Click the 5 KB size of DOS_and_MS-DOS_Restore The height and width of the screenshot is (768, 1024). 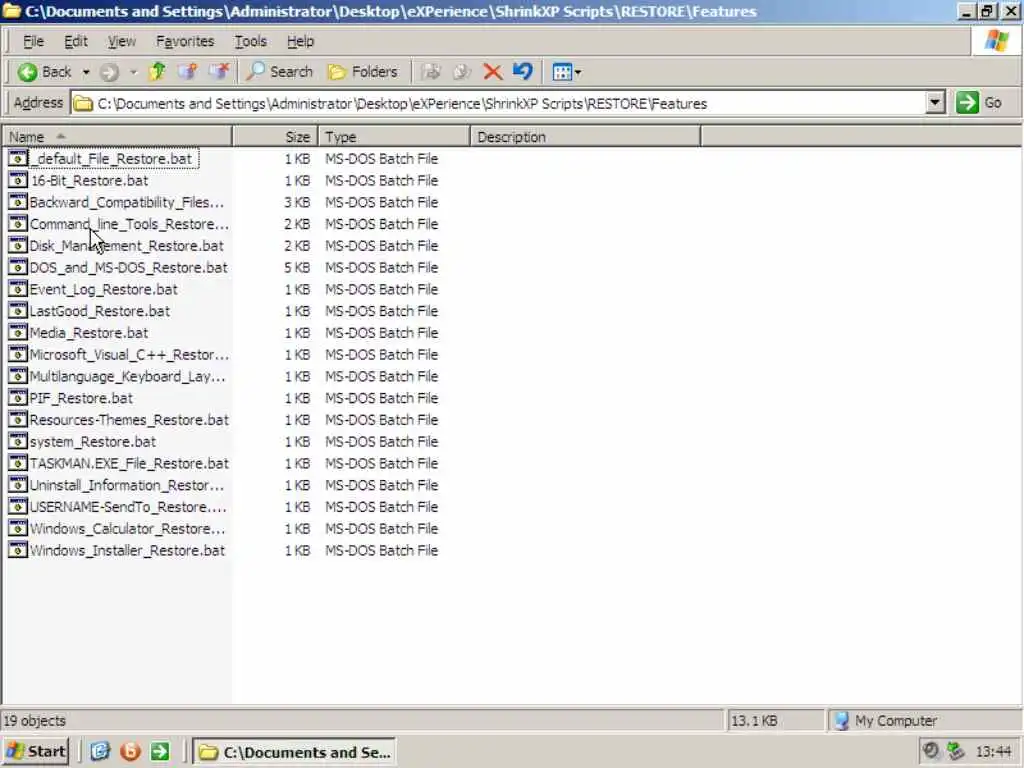point(297,268)
